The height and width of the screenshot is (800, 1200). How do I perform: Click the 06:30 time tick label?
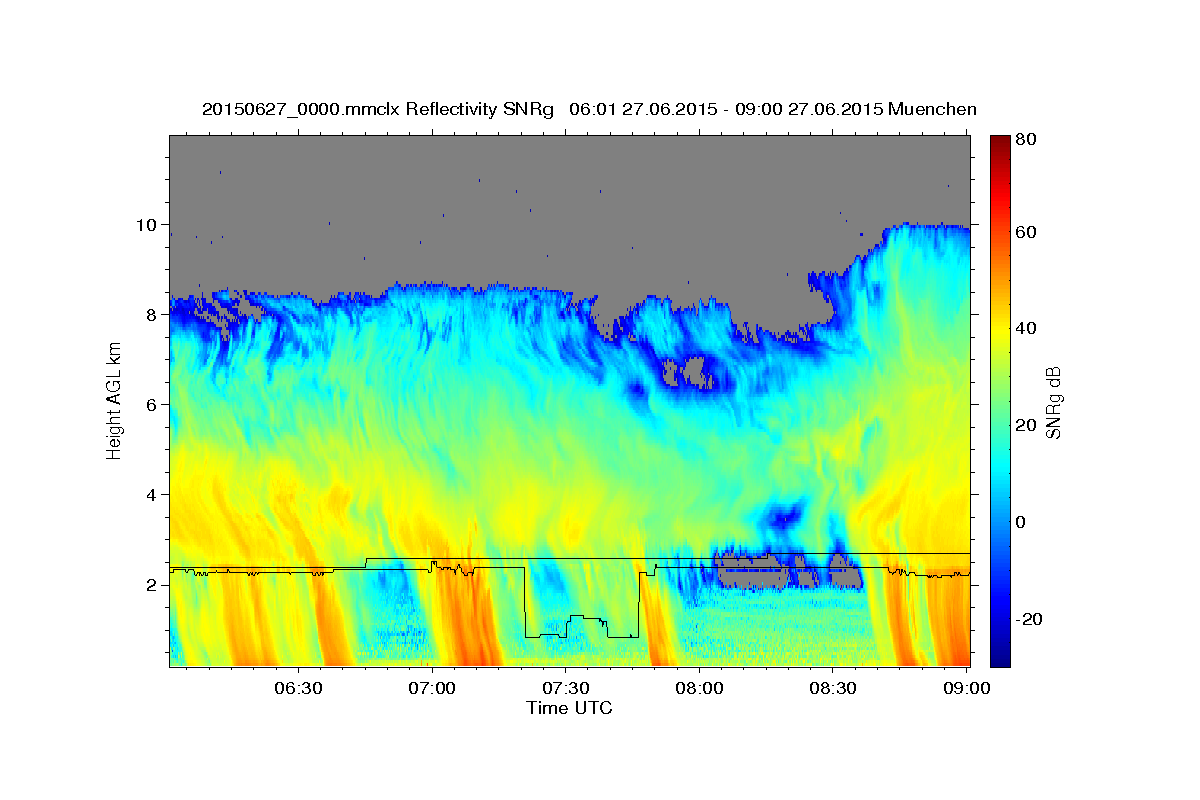tap(298, 689)
